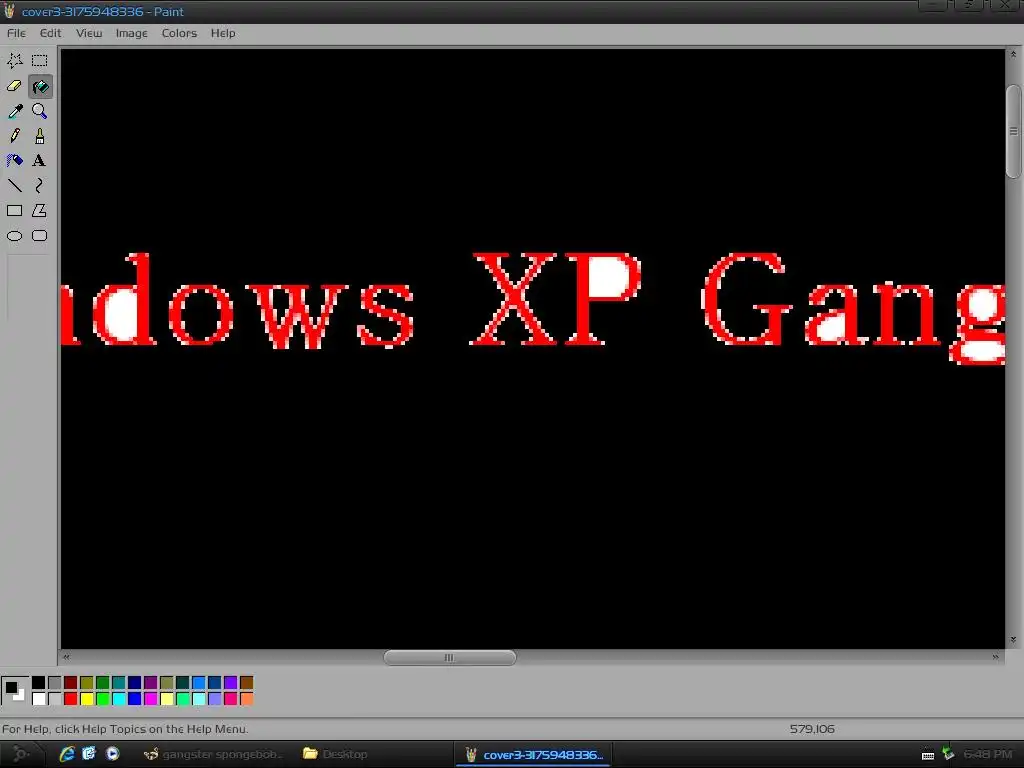
Task: Click the vertical scrollbar down arrow
Action: (x=1014, y=640)
